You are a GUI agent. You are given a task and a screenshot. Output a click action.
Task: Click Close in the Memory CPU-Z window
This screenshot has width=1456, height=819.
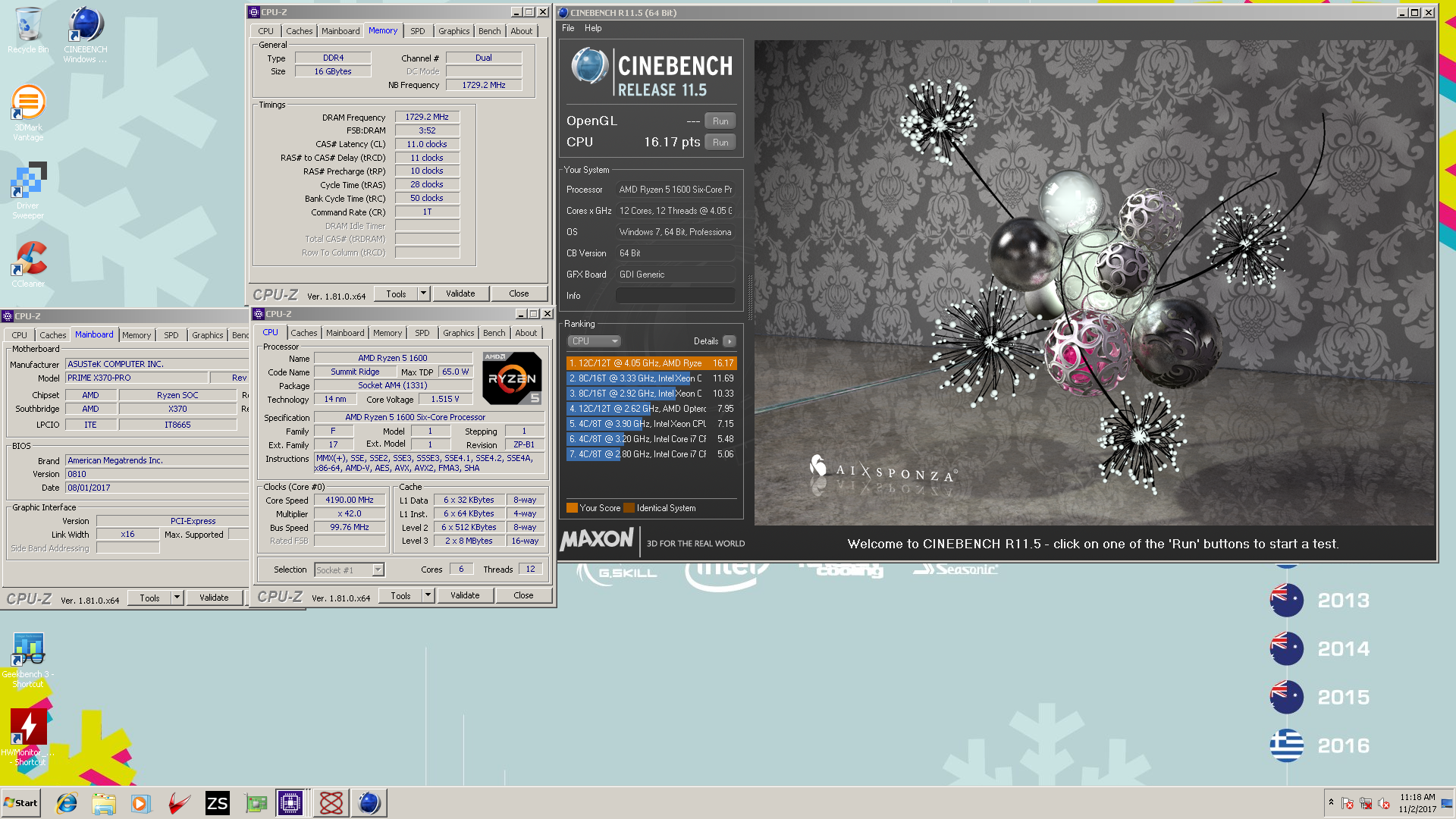(x=519, y=293)
